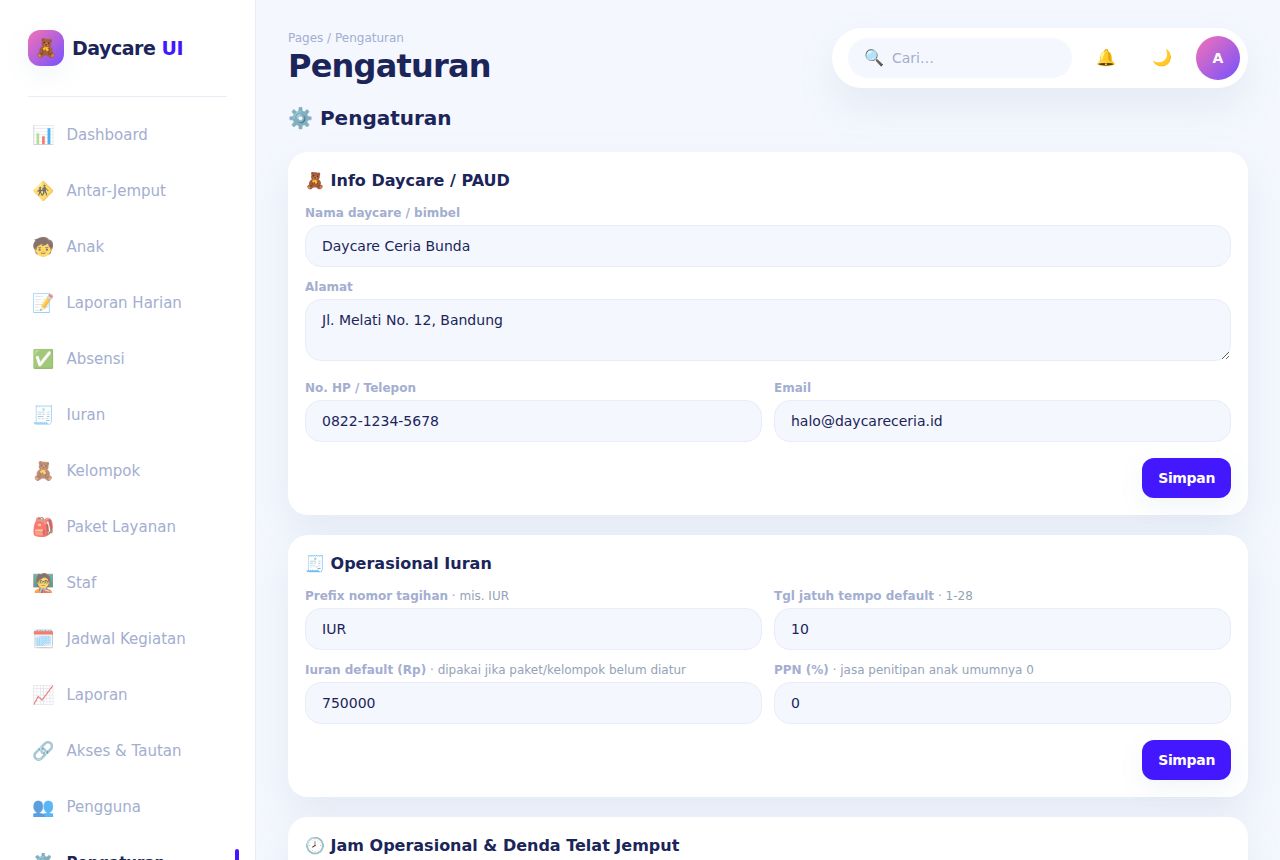This screenshot has height=860, width=1280.
Task: Toggle dark mode with the moon icon
Action: pos(1162,58)
